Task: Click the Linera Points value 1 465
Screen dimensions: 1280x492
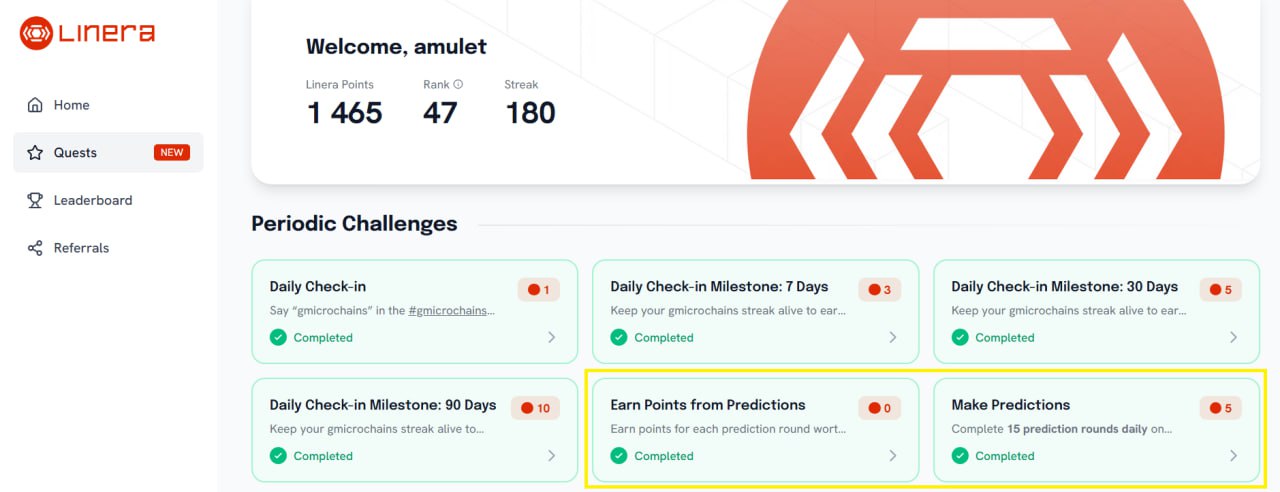Action: click(344, 113)
